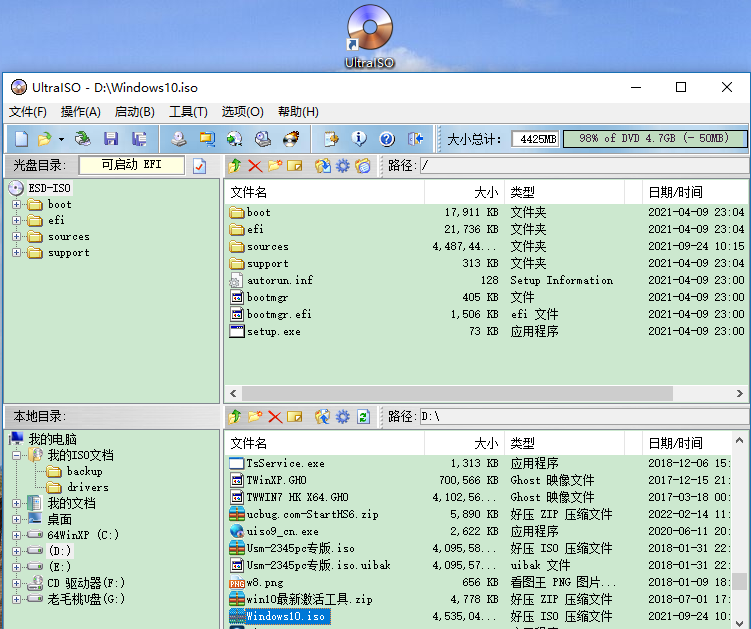Image resolution: width=751 pixels, height=629 pixels.
Task: Click the folder-list view icon in the ISO pane toolbar
Action: pyautogui.click(x=363, y=166)
